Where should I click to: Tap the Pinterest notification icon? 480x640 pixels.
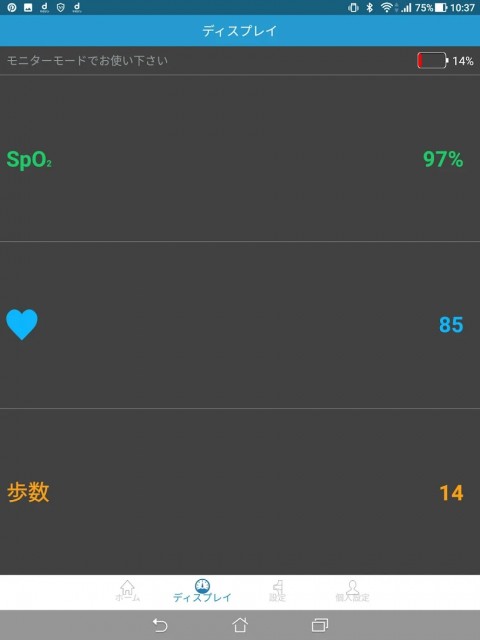click(12, 7)
